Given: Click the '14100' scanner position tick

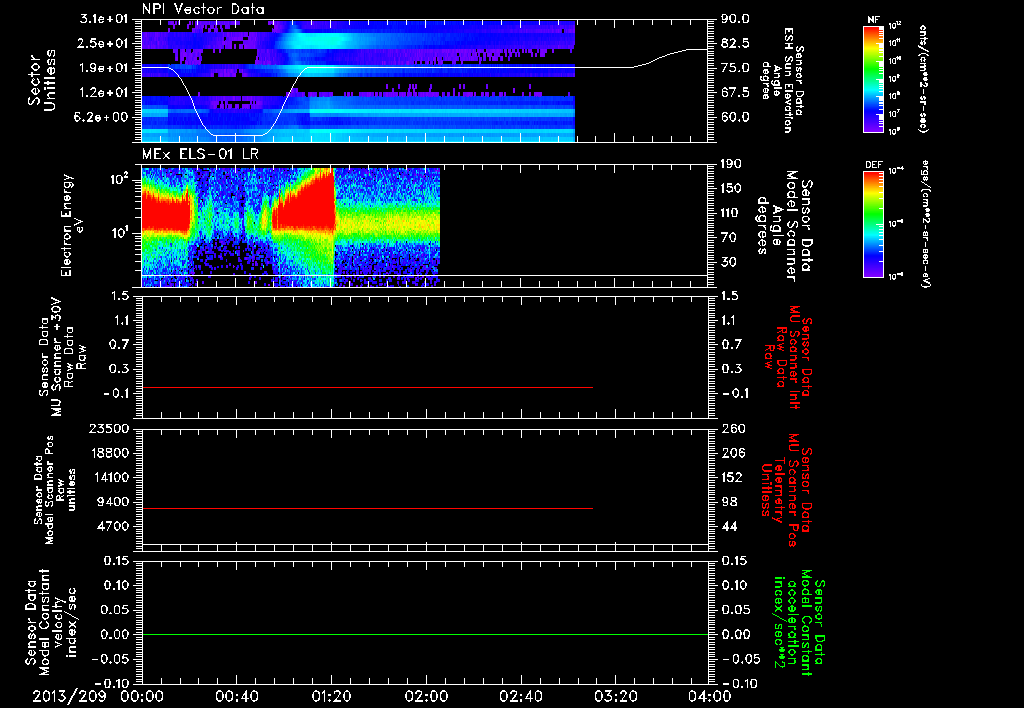Looking at the screenshot, I should [x=108, y=477].
